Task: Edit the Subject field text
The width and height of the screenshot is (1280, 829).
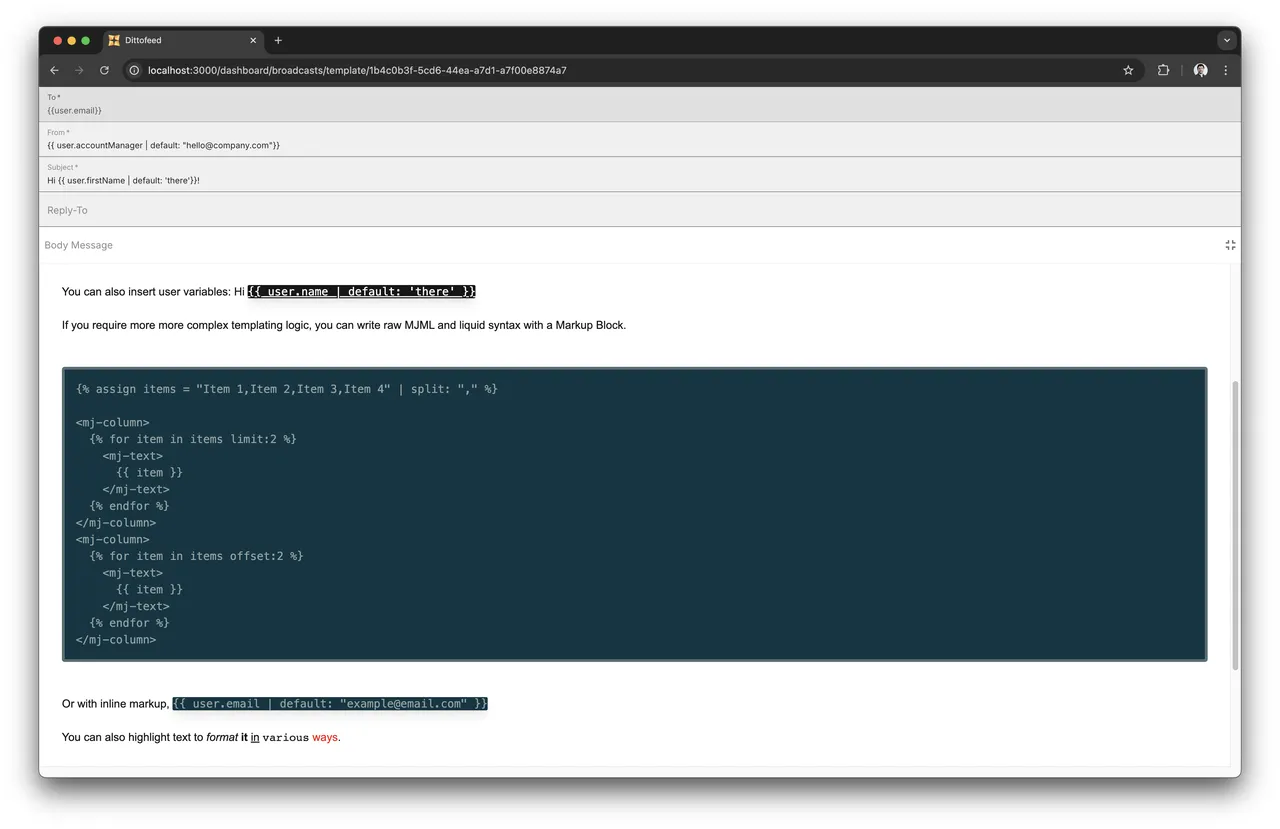Action: click(640, 175)
